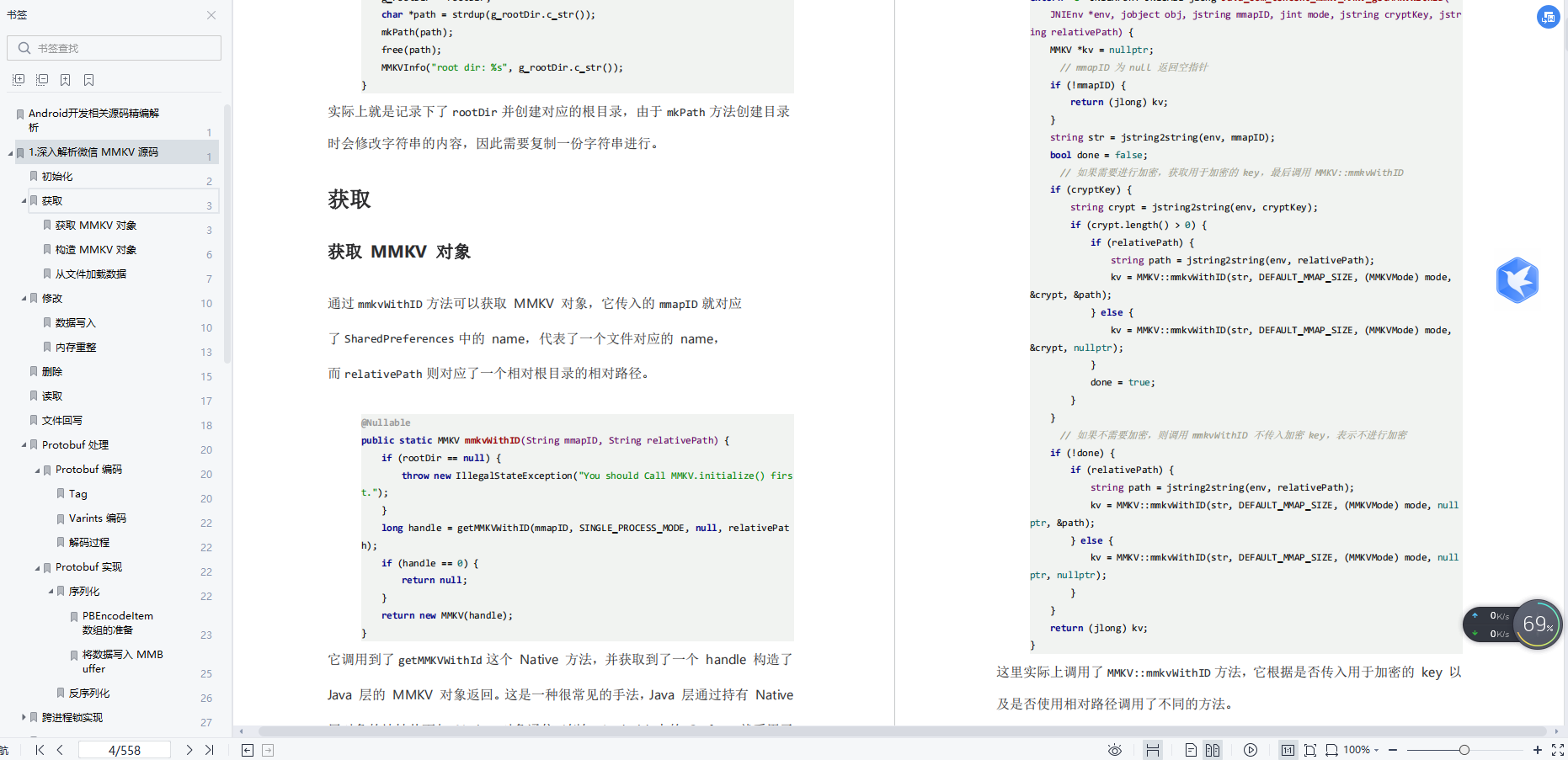The height and width of the screenshot is (760, 1568).
Task: Open the 删除 bookmark
Action: [x=52, y=372]
